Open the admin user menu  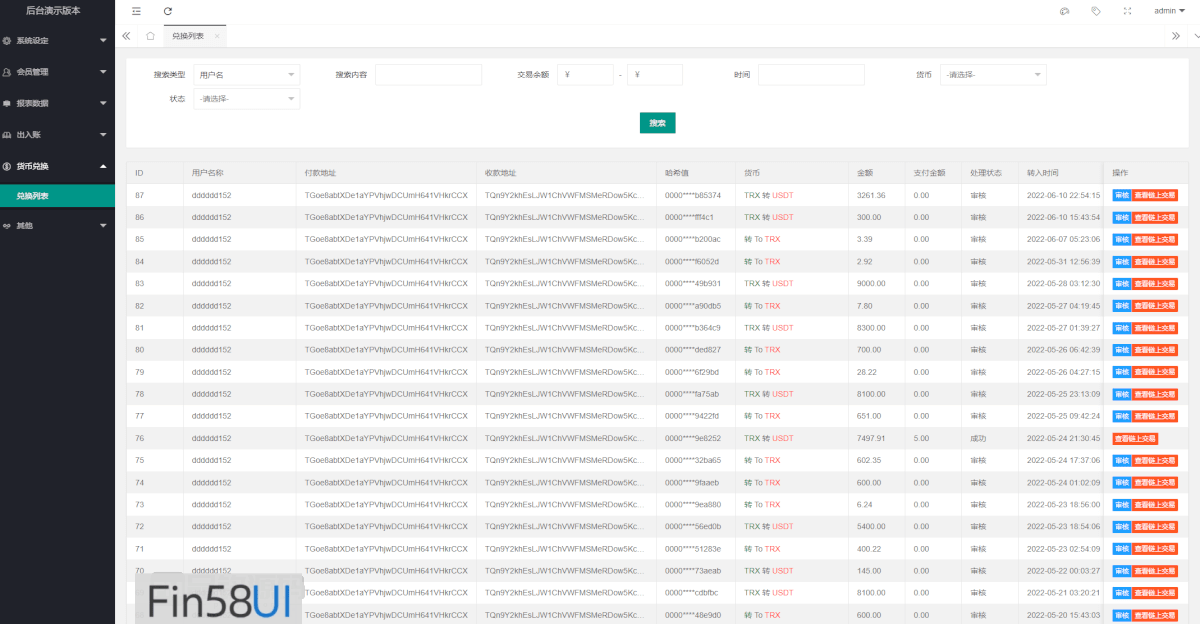[x=1168, y=11]
